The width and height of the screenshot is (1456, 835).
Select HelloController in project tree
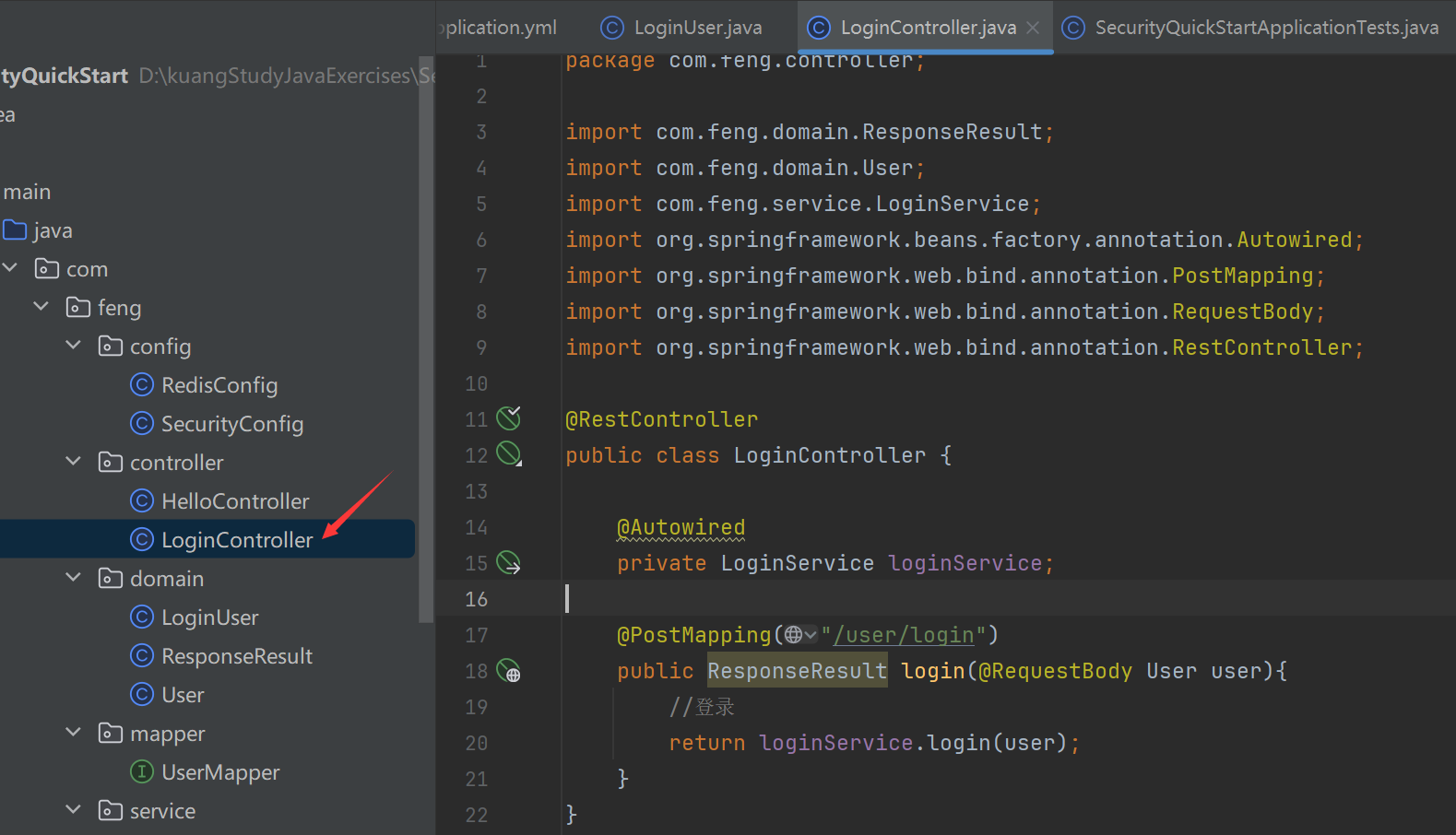click(235, 500)
